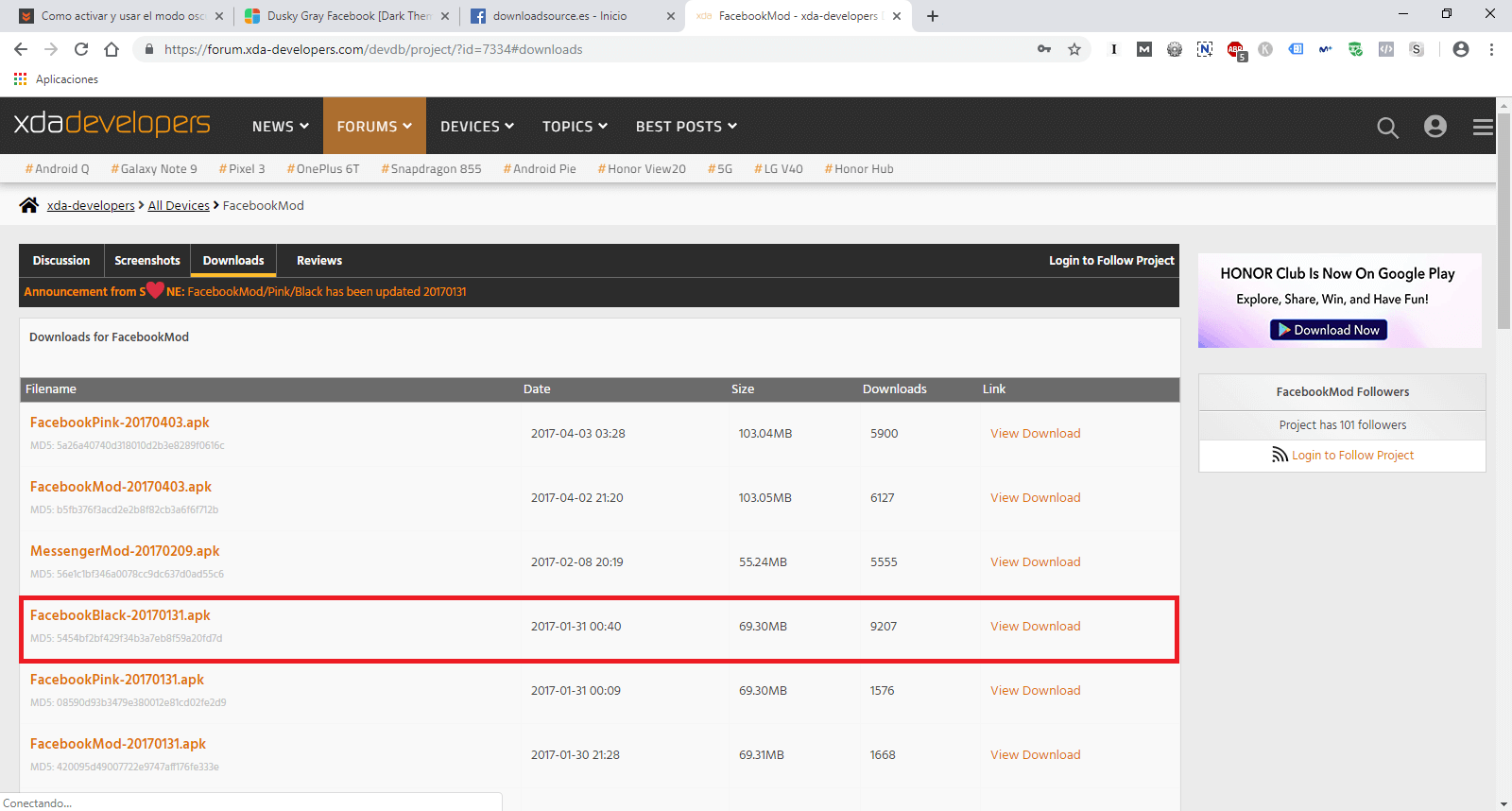Click View Download for FacebookMod-20170131.apk
This screenshot has width=1512, height=811.
click(1036, 754)
